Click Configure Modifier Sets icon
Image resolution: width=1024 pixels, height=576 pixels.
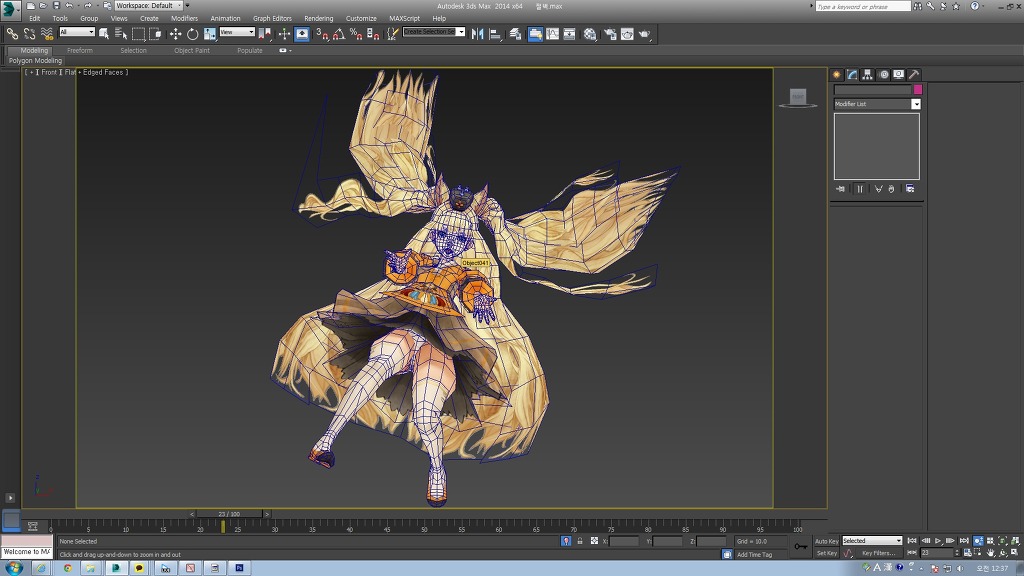[910, 189]
